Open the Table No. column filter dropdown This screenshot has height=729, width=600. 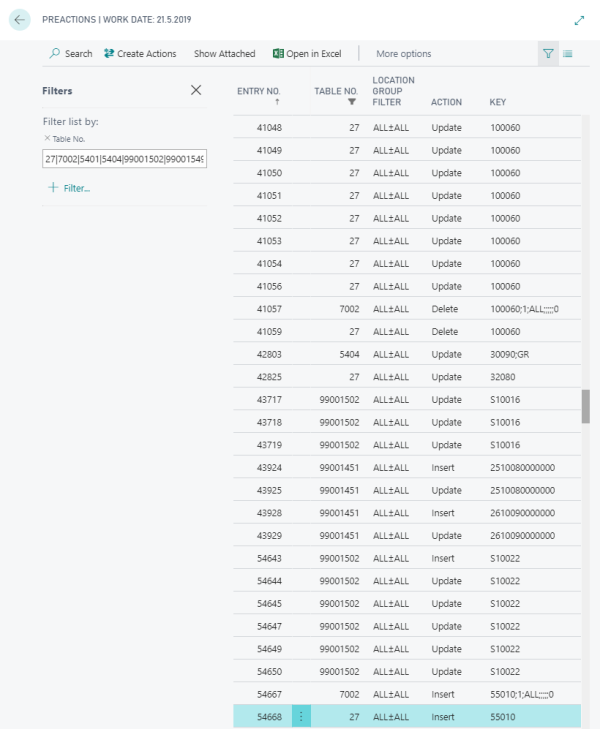[x=351, y=102]
